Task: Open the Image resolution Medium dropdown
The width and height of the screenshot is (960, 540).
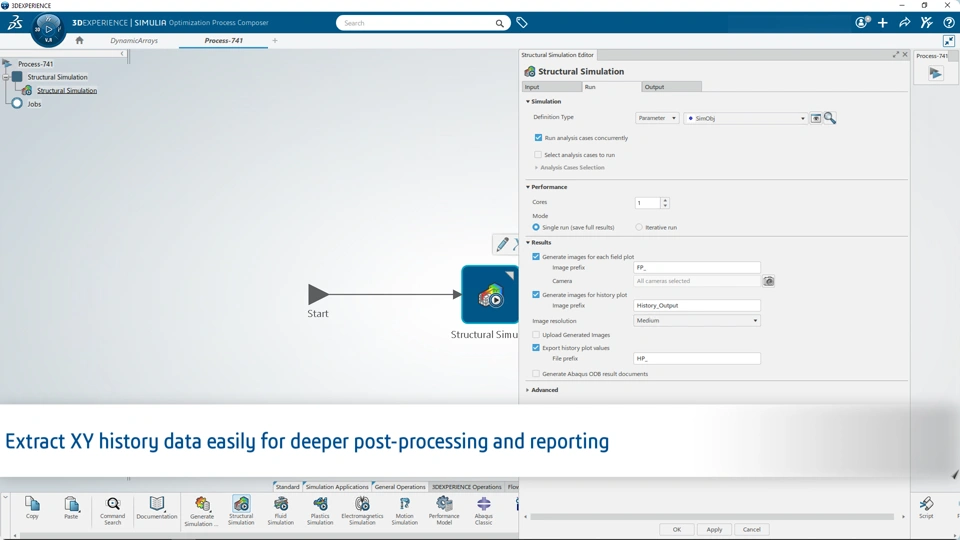Action: click(697, 320)
